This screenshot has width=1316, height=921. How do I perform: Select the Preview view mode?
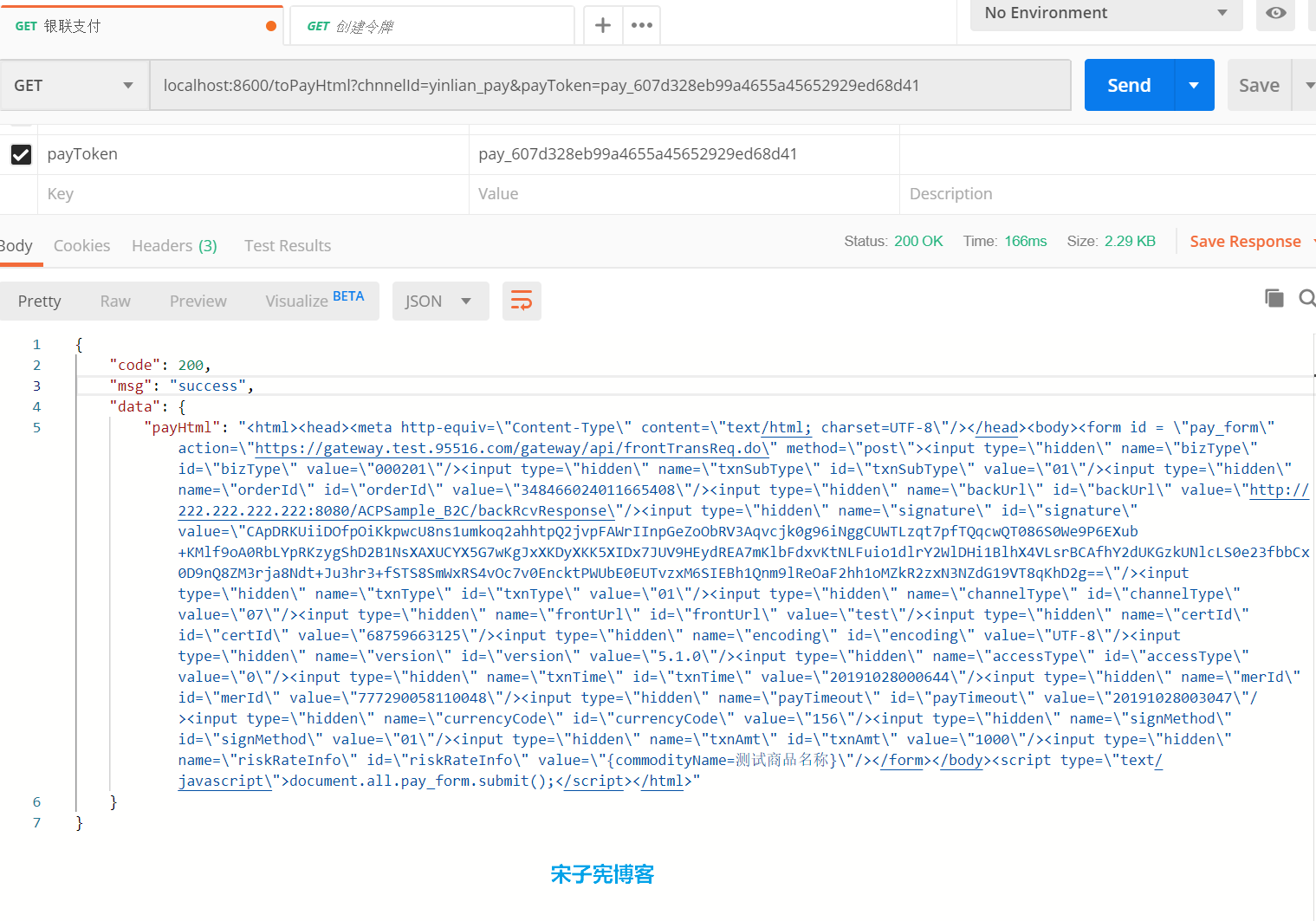(198, 301)
